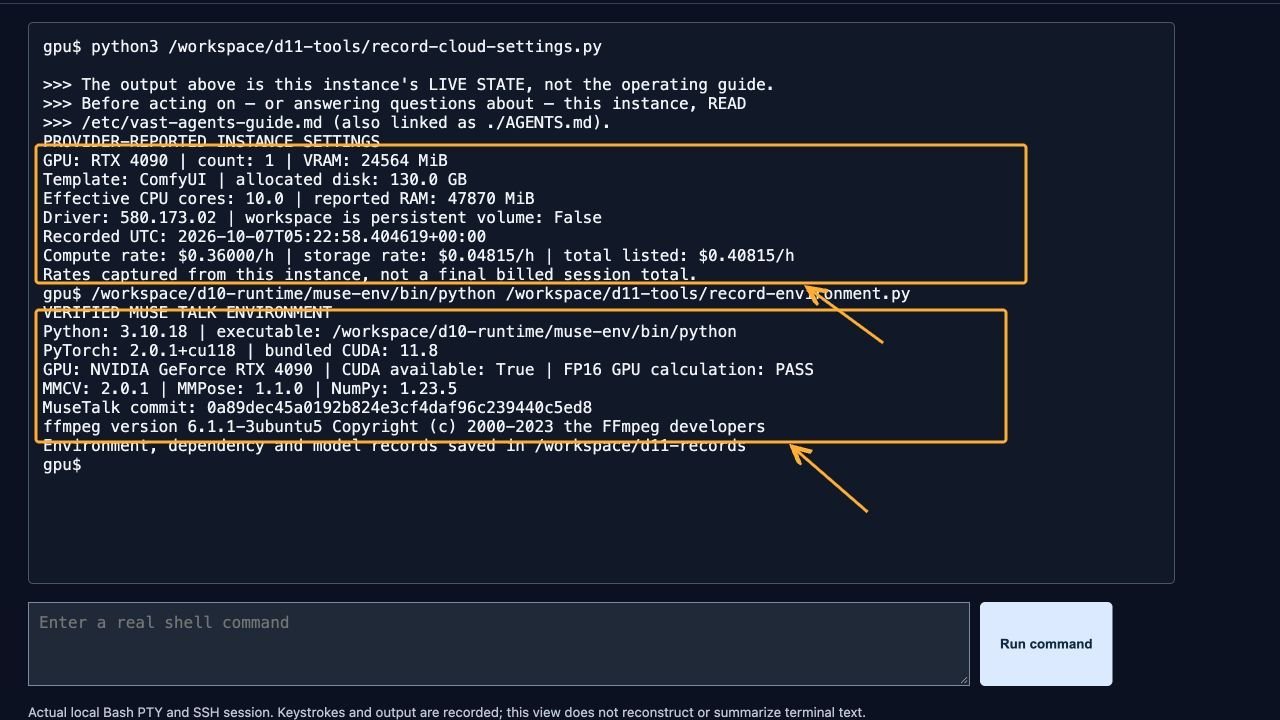The height and width of the screenshot is (720, 1280).
Task: Select the "Driver: 580.173.02" line
Action: click(322, 217)
